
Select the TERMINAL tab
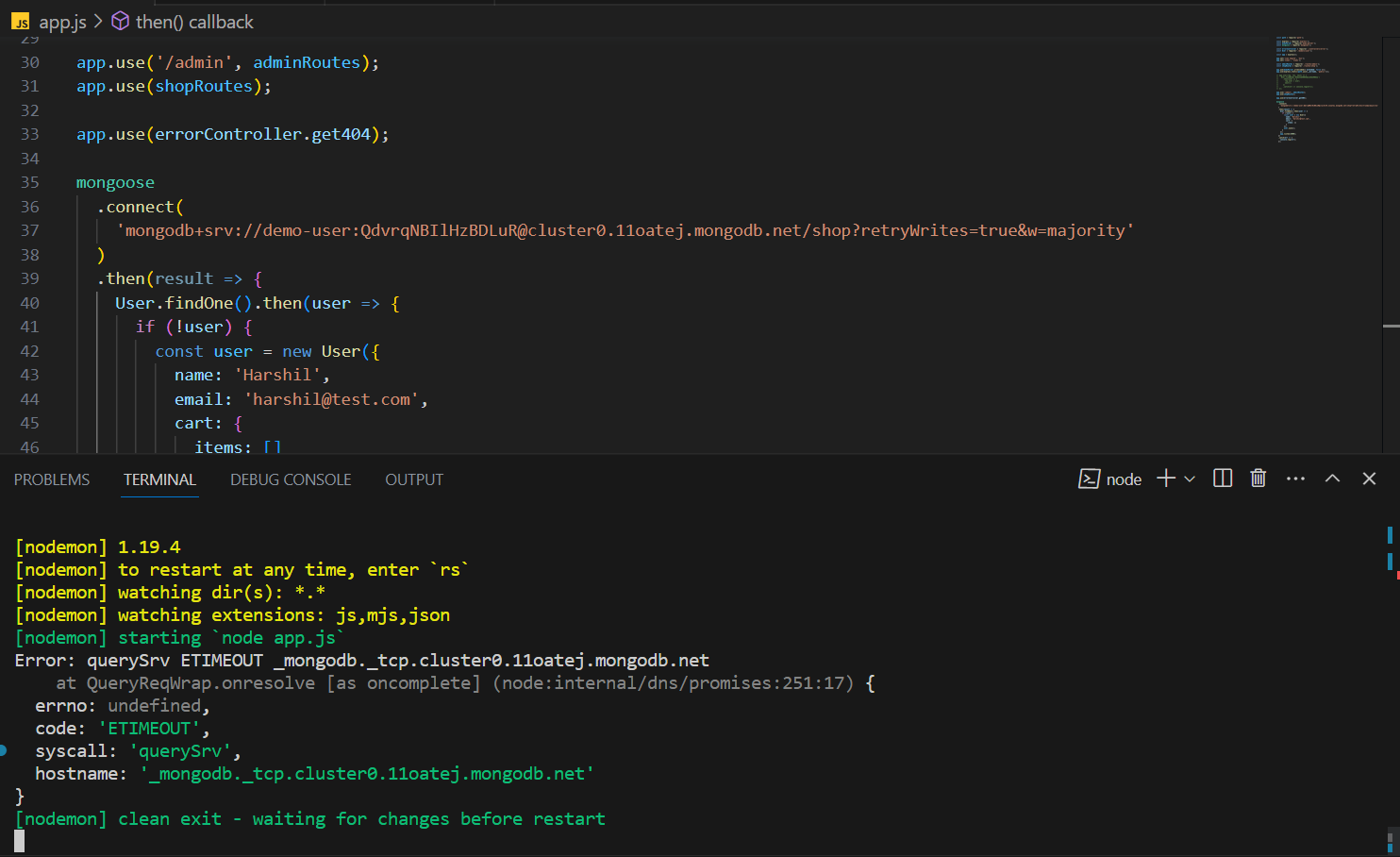(x=159, y=479)
